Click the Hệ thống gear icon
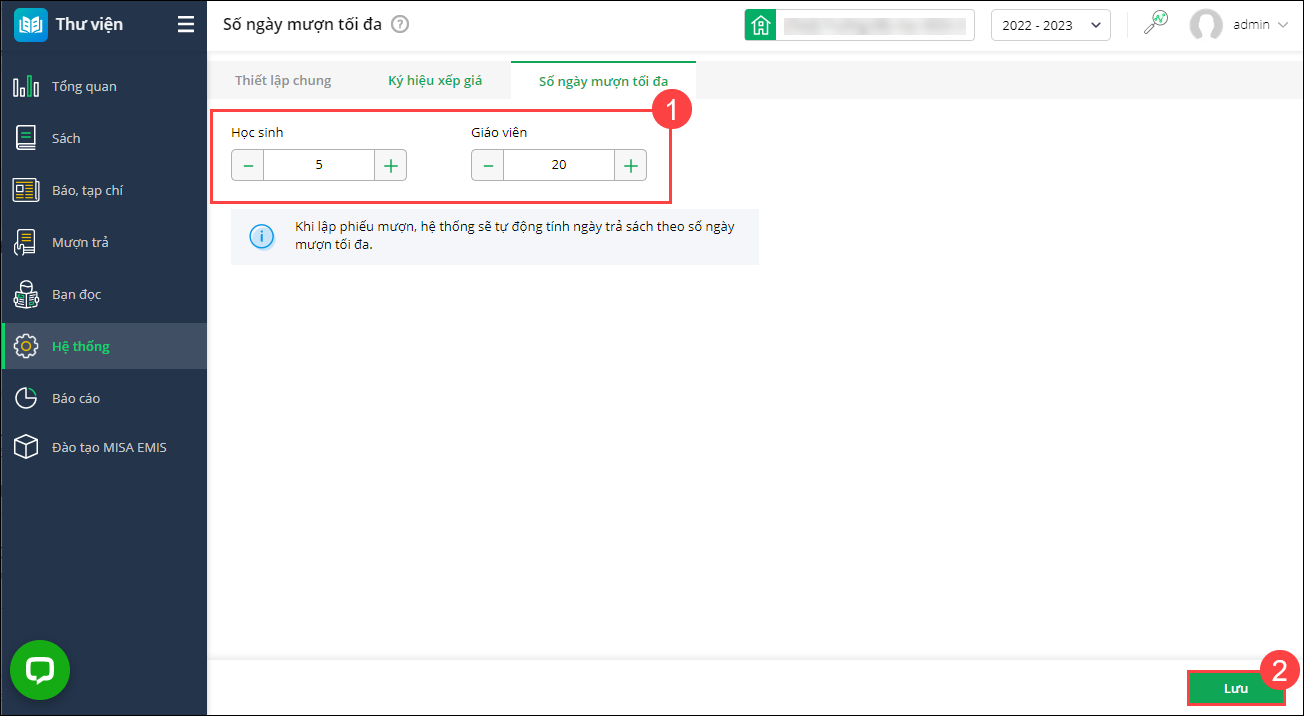1304x716 pixels. point(26,346)
